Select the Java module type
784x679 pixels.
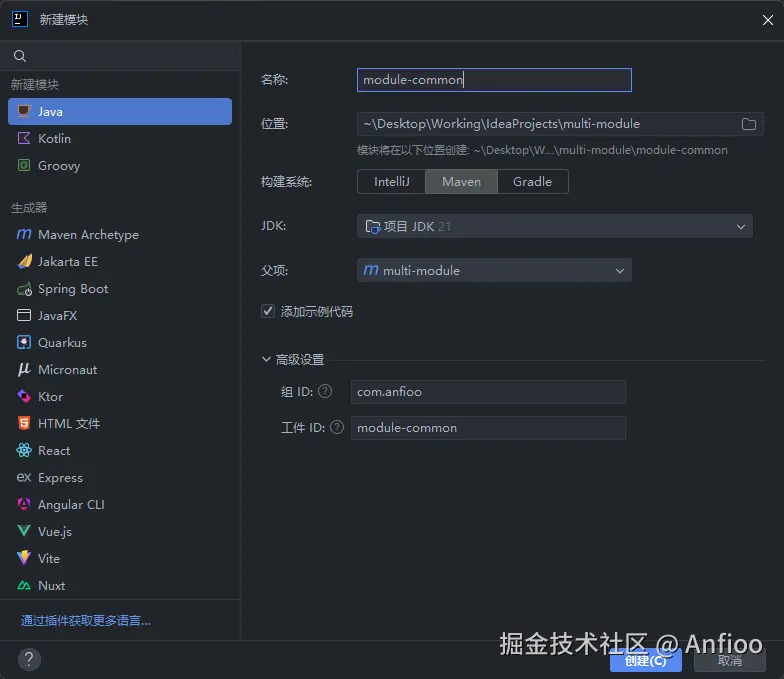[x=120, y=112]
